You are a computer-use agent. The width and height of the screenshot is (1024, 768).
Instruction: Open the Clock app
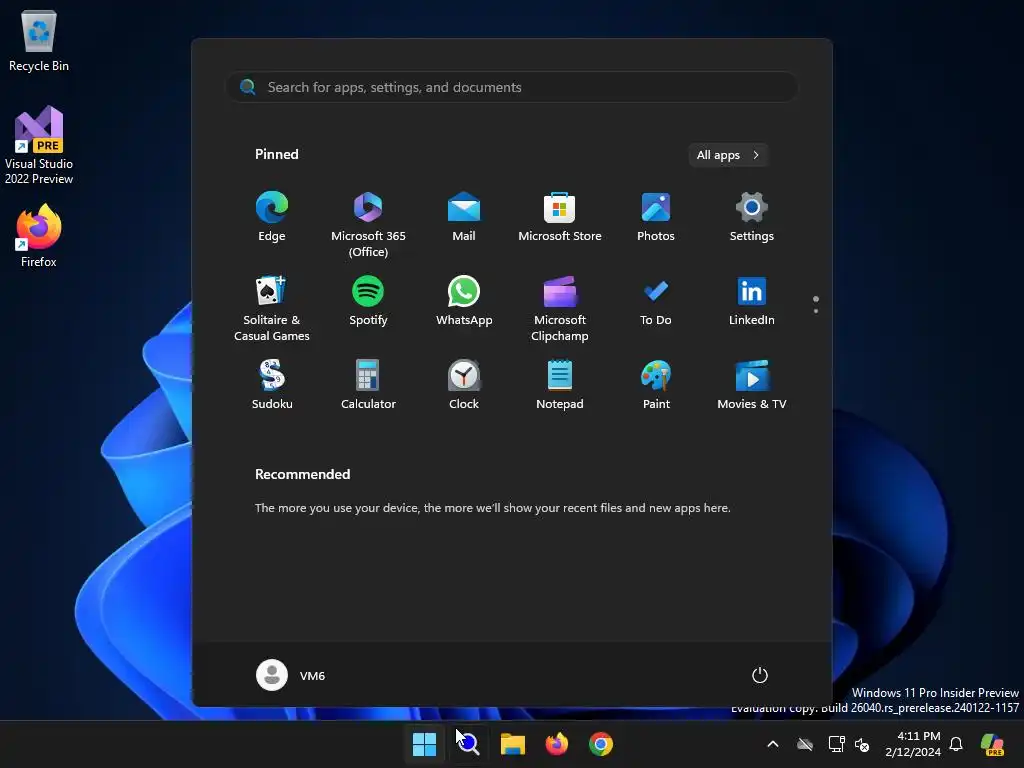(464, 385)
